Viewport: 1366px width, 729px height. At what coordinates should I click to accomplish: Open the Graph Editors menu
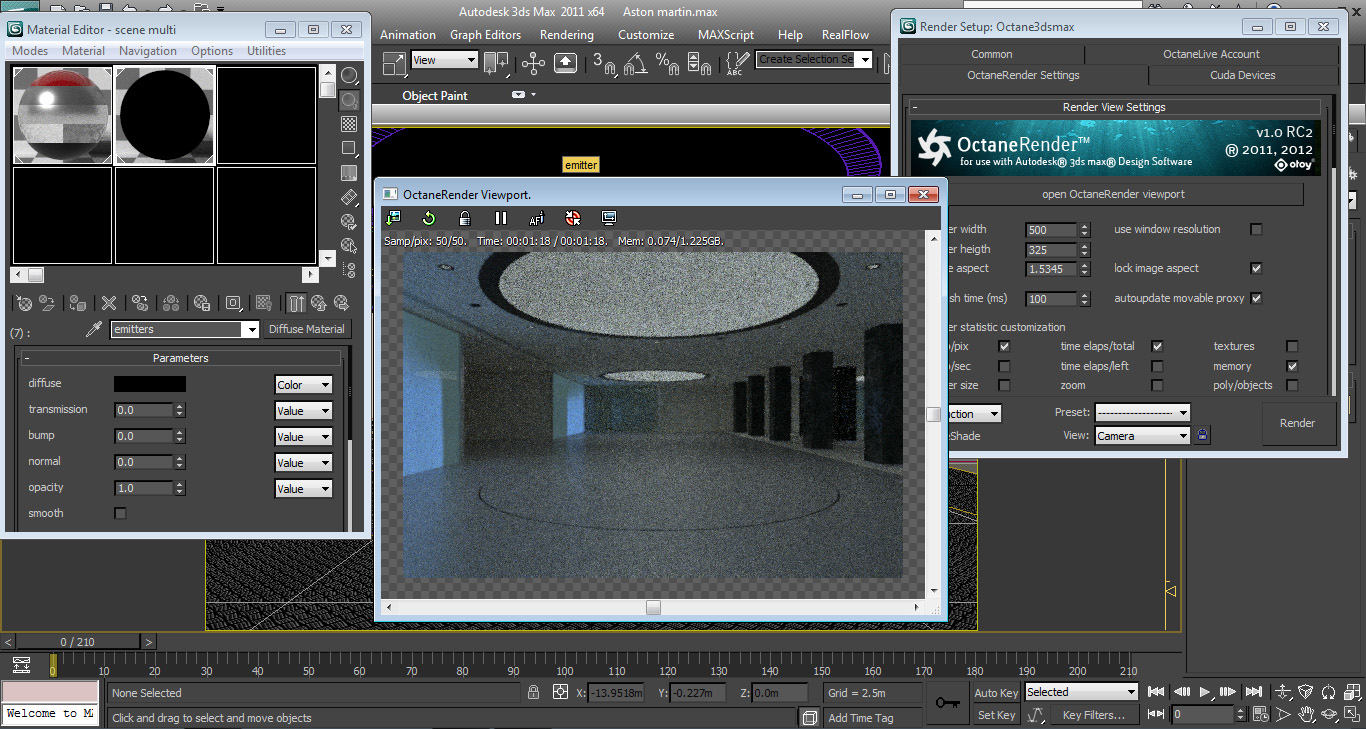tap(485, 35)
